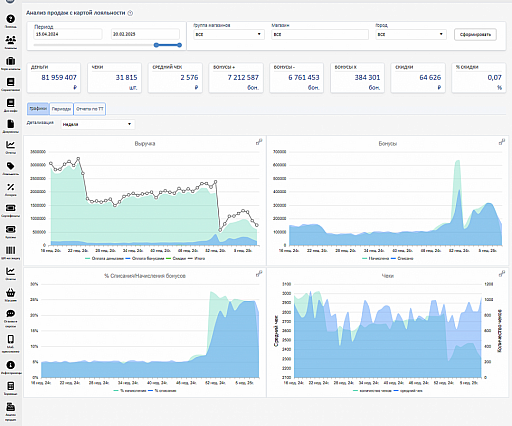Open the chart icon above the tag icon
The width and height of the screenshot is (512, 426).
11,145
